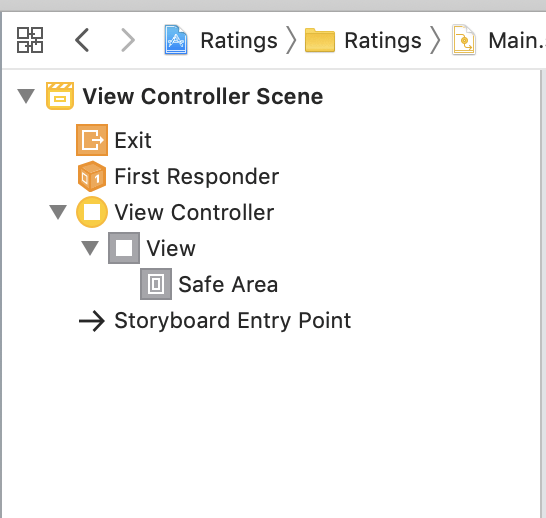Click the Storyboard Entry Point arrow icon
This screenshot has width=546, height=518.
(x=92, y=321)
